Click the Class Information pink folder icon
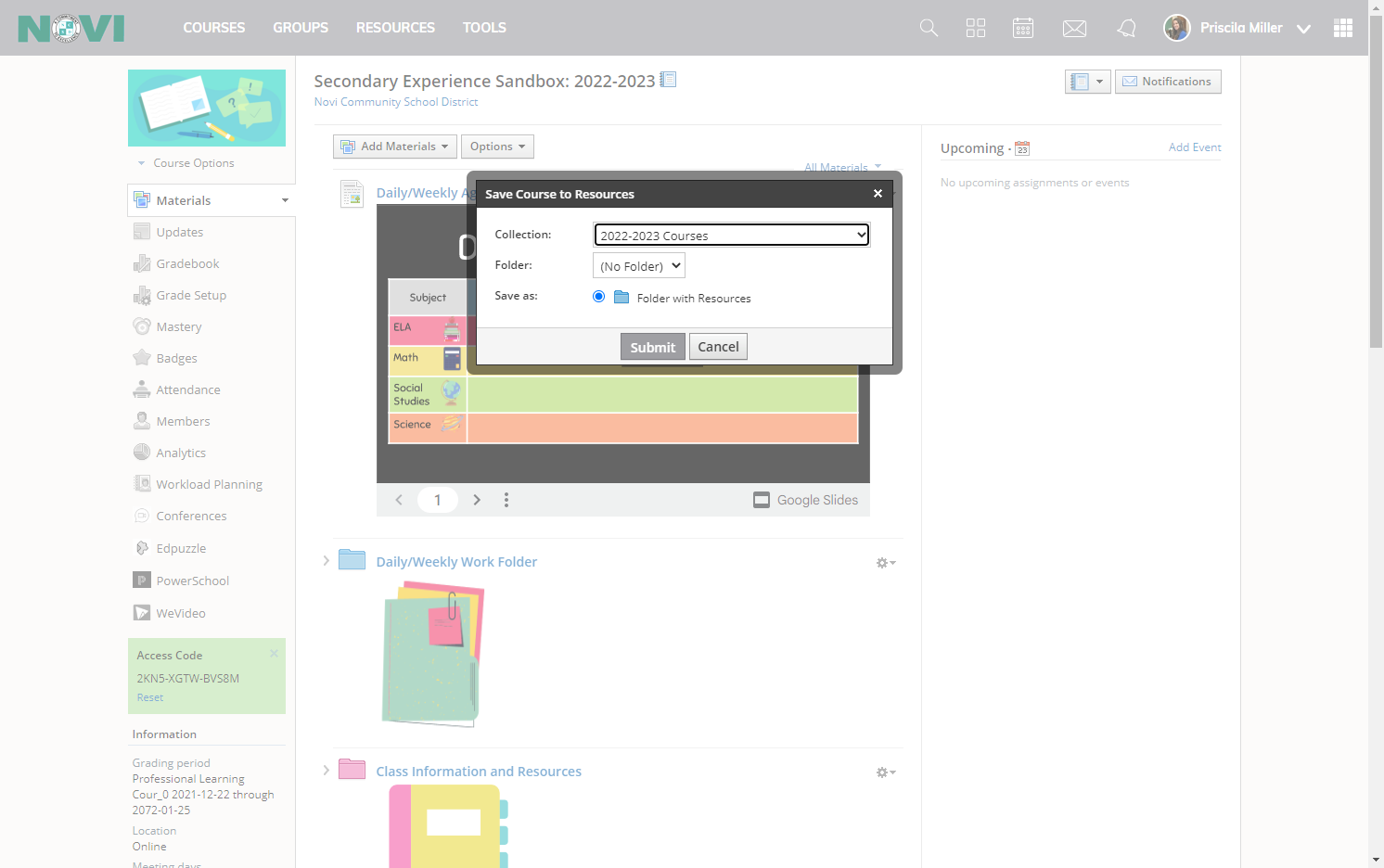 [x=352, y=769]
